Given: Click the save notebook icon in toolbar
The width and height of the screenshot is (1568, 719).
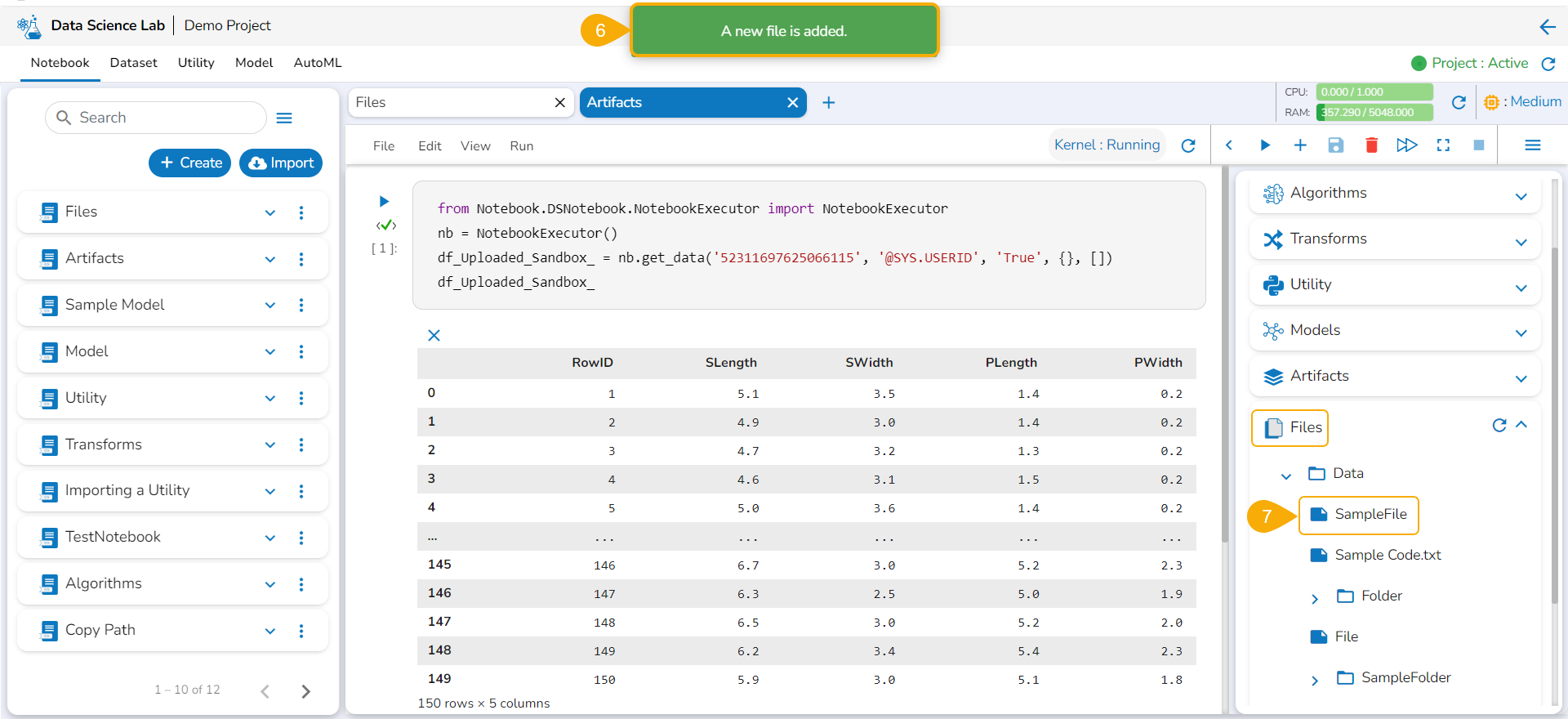Looking at the screenshot, I should click(x=1335, y=145).
